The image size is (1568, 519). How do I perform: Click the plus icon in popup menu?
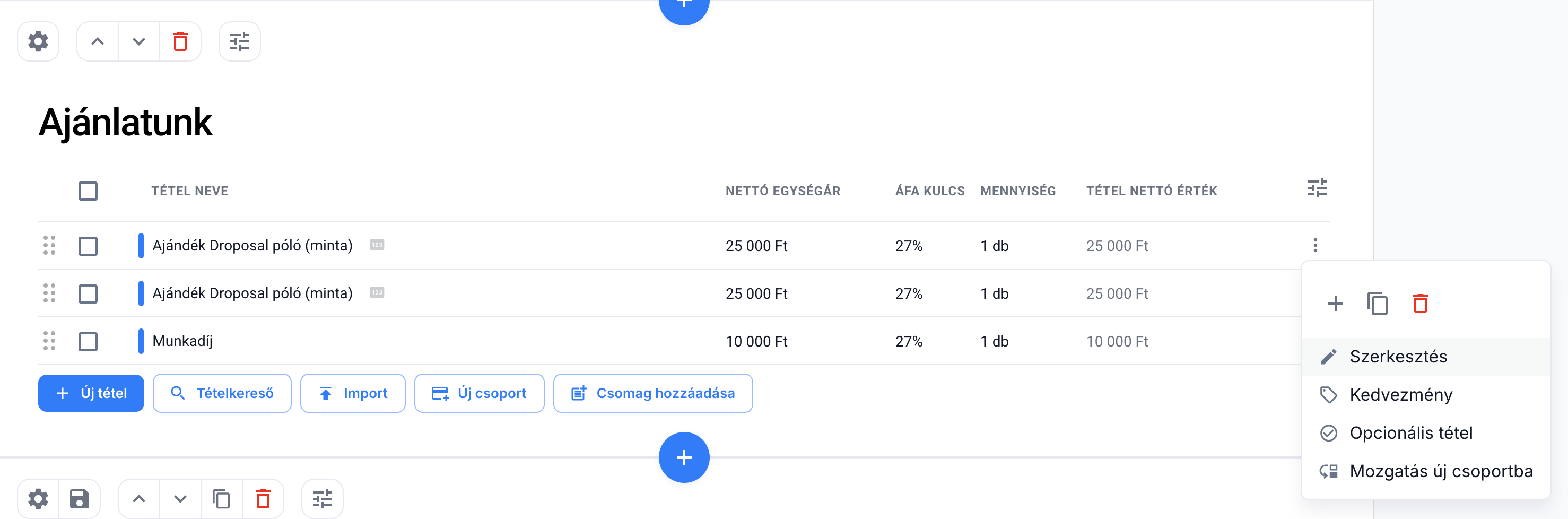click(1335, 304)
